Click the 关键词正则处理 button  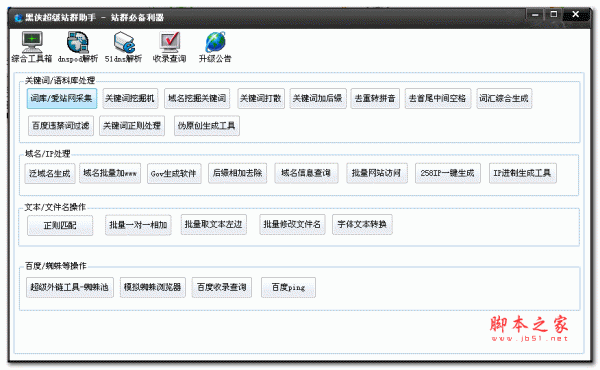click(132, 126)
